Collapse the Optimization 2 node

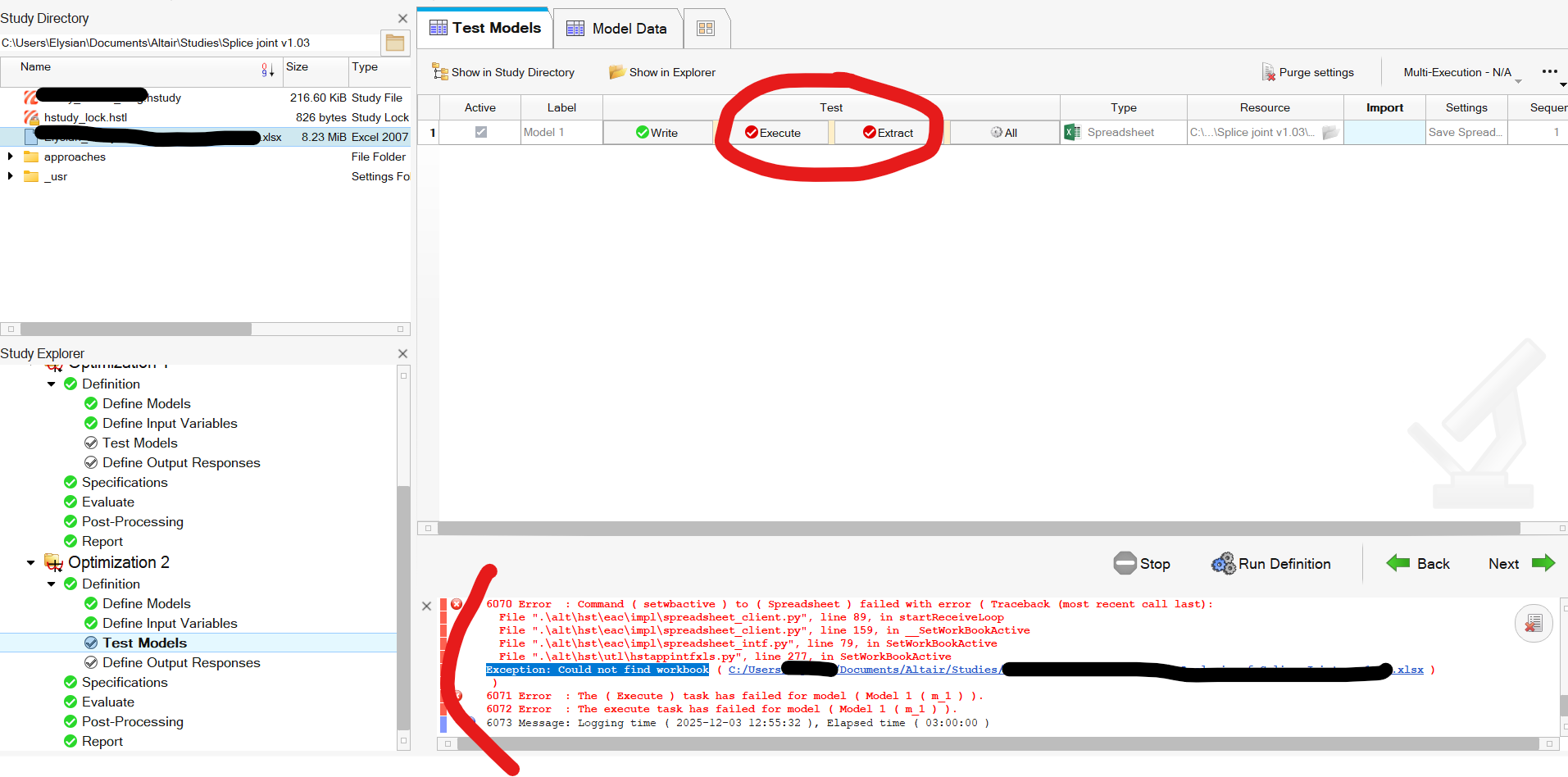pyautogui.click(x=30, y=562)
